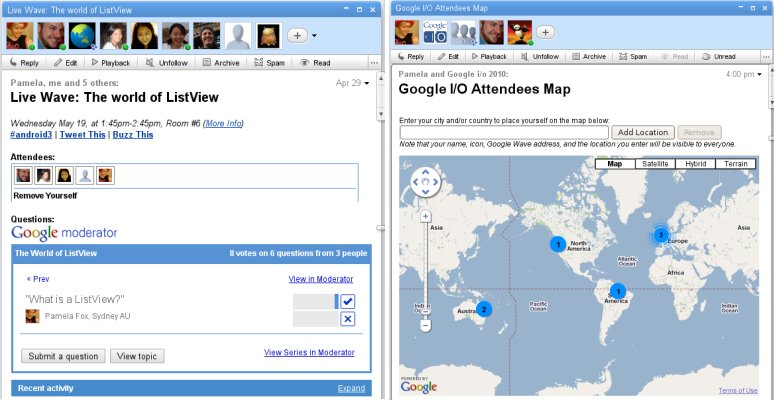The height and width of the screenshot is (400, 774).
Task: Switch map to Map view
Action: coord(615,164)
